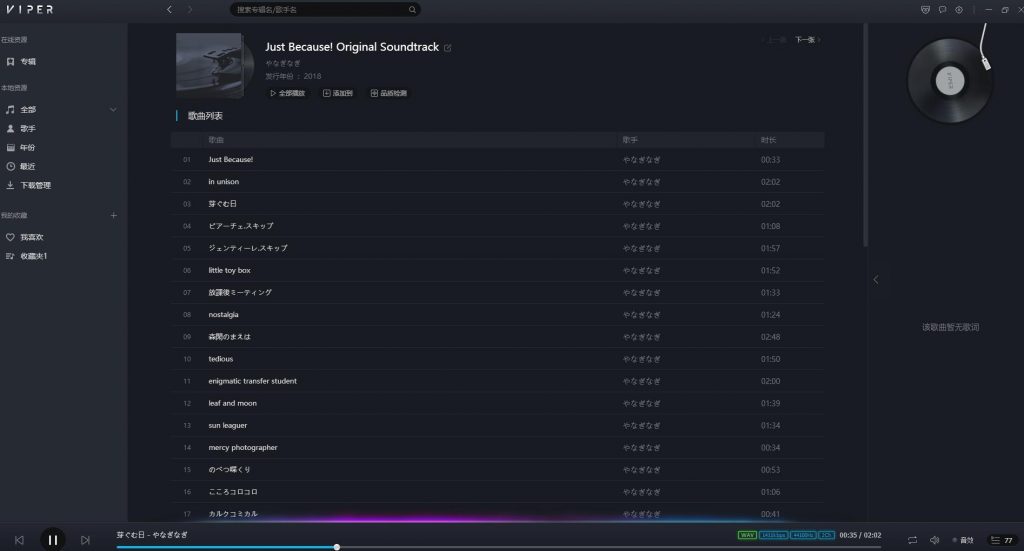Open the settings gear icon in title bar
Viewport: 1024px width, 551px height.
point(959,9)
